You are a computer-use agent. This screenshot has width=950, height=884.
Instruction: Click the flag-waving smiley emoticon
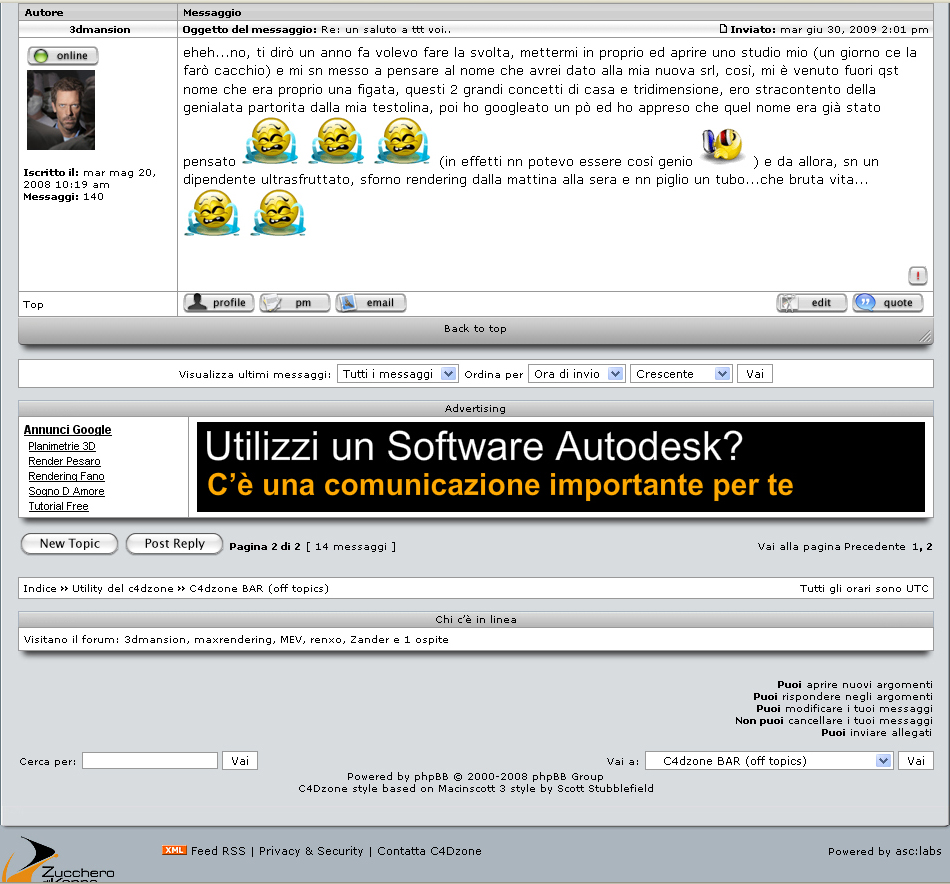tap(722, 145)
